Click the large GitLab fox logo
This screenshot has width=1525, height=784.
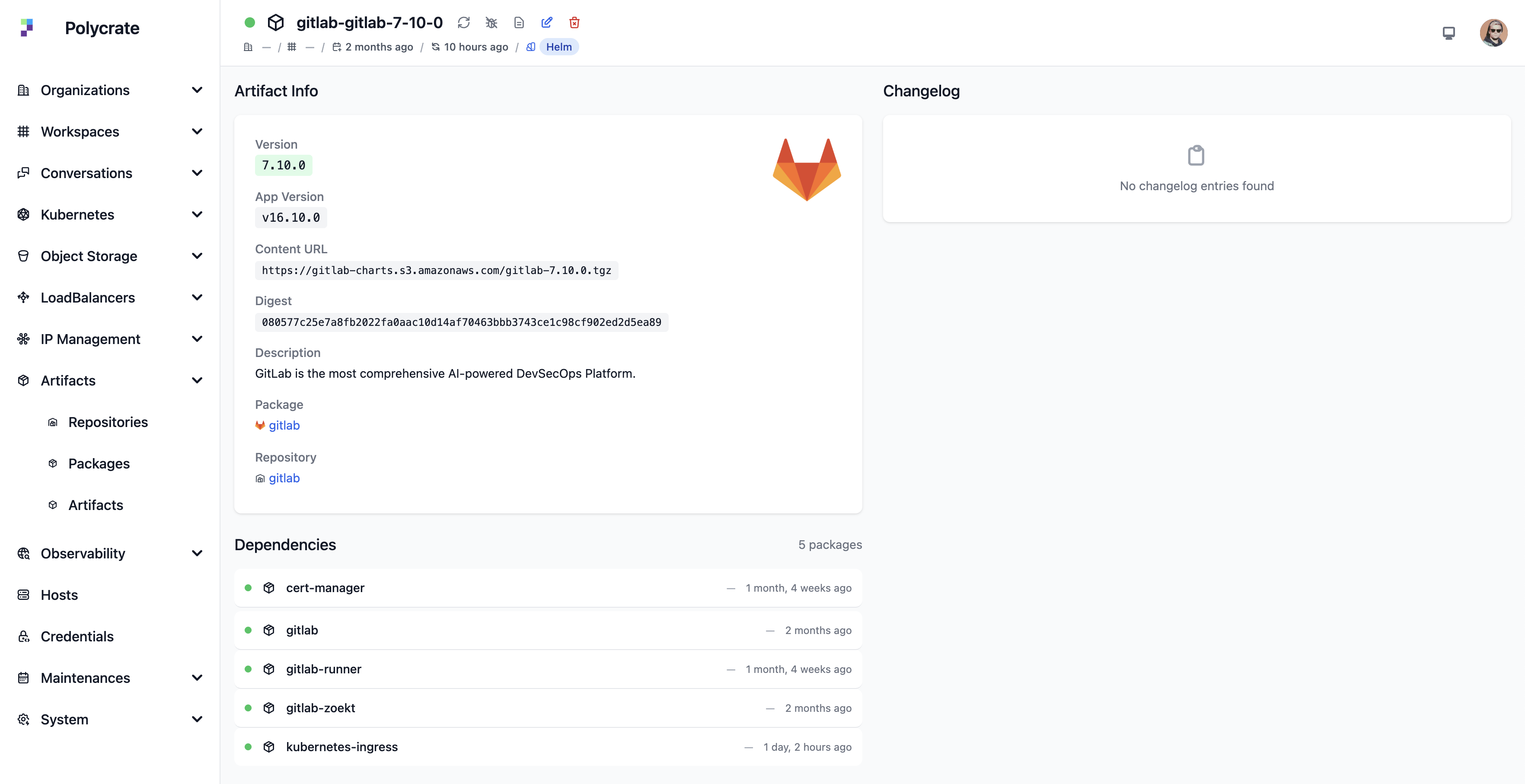[x=807, y=170]
